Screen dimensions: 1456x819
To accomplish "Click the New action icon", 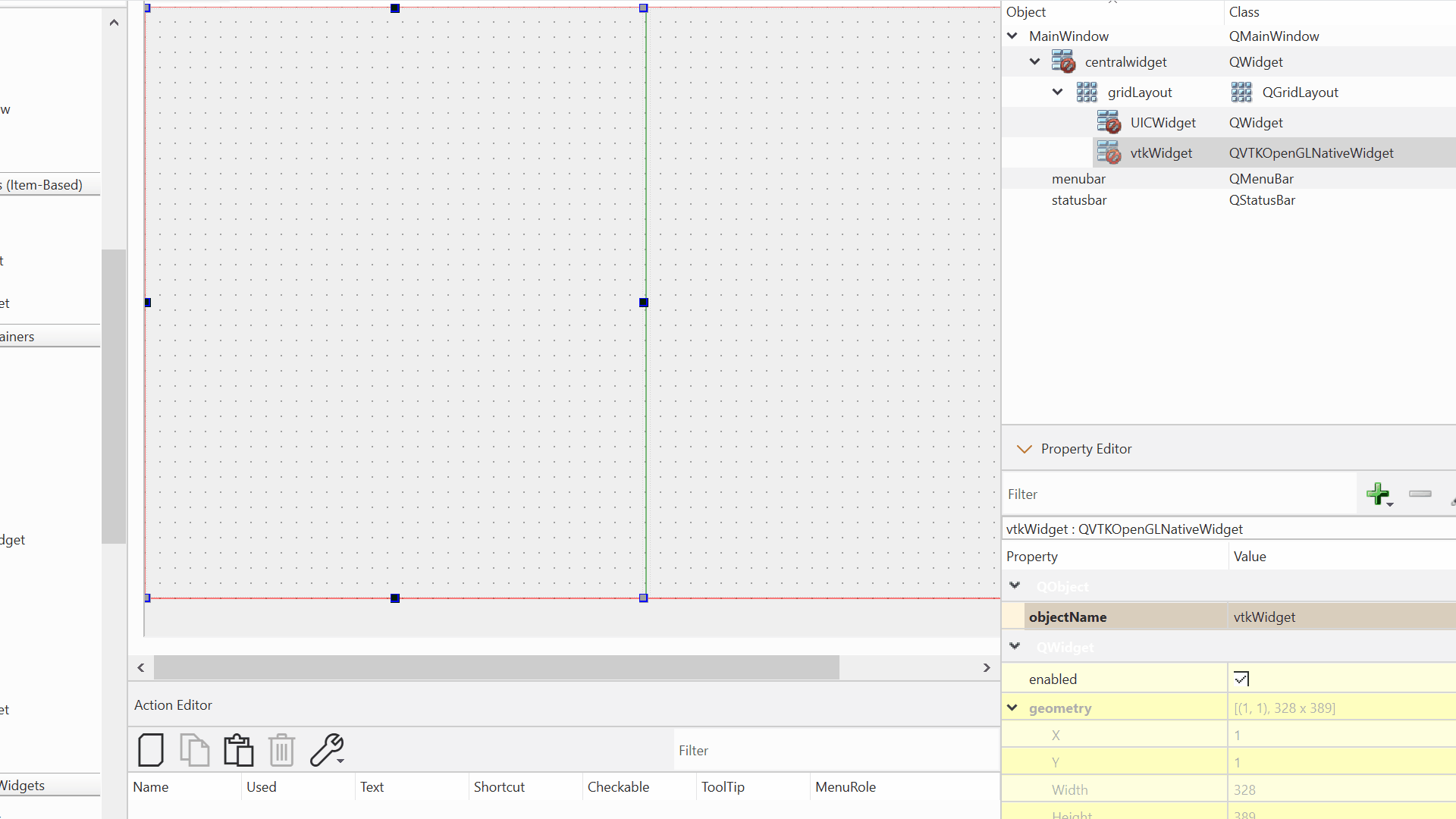I will coord(151,750).
